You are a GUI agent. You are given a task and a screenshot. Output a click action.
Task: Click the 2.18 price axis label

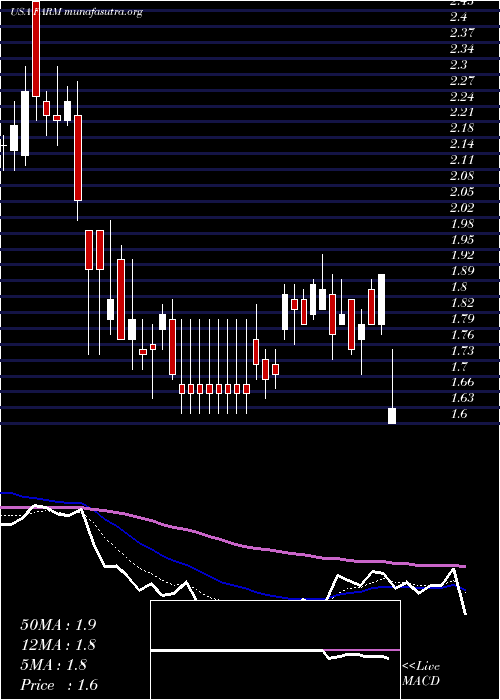click(462, 129)
